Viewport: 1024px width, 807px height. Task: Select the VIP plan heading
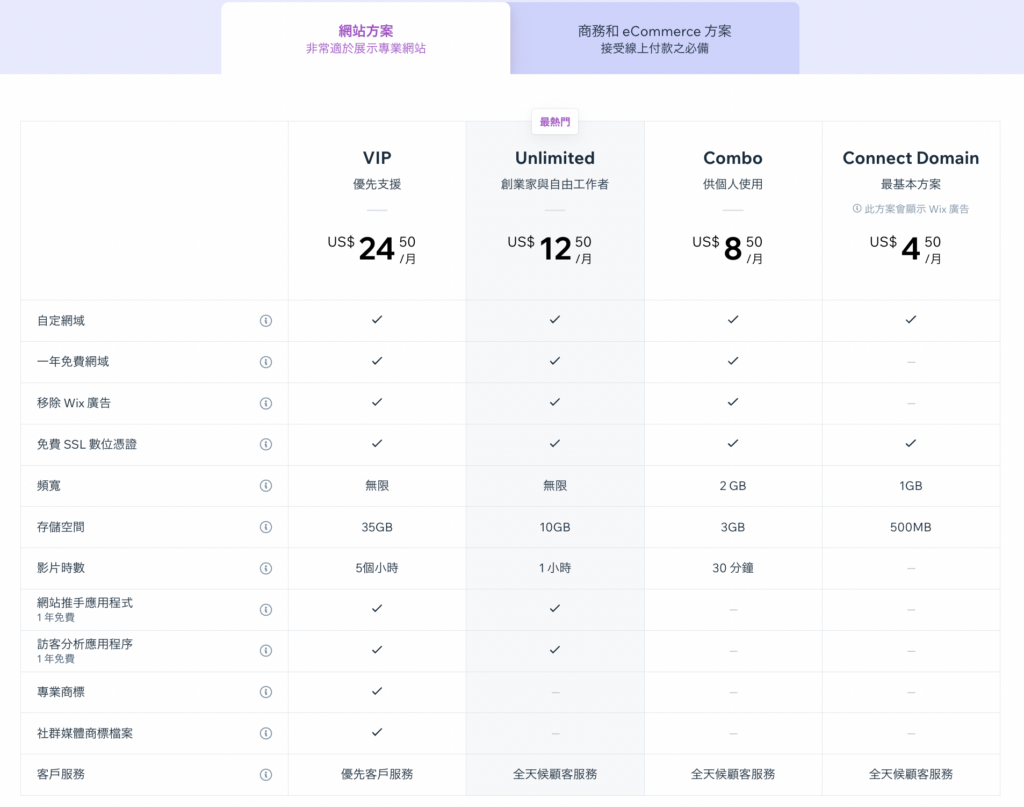tap(376, 158)
